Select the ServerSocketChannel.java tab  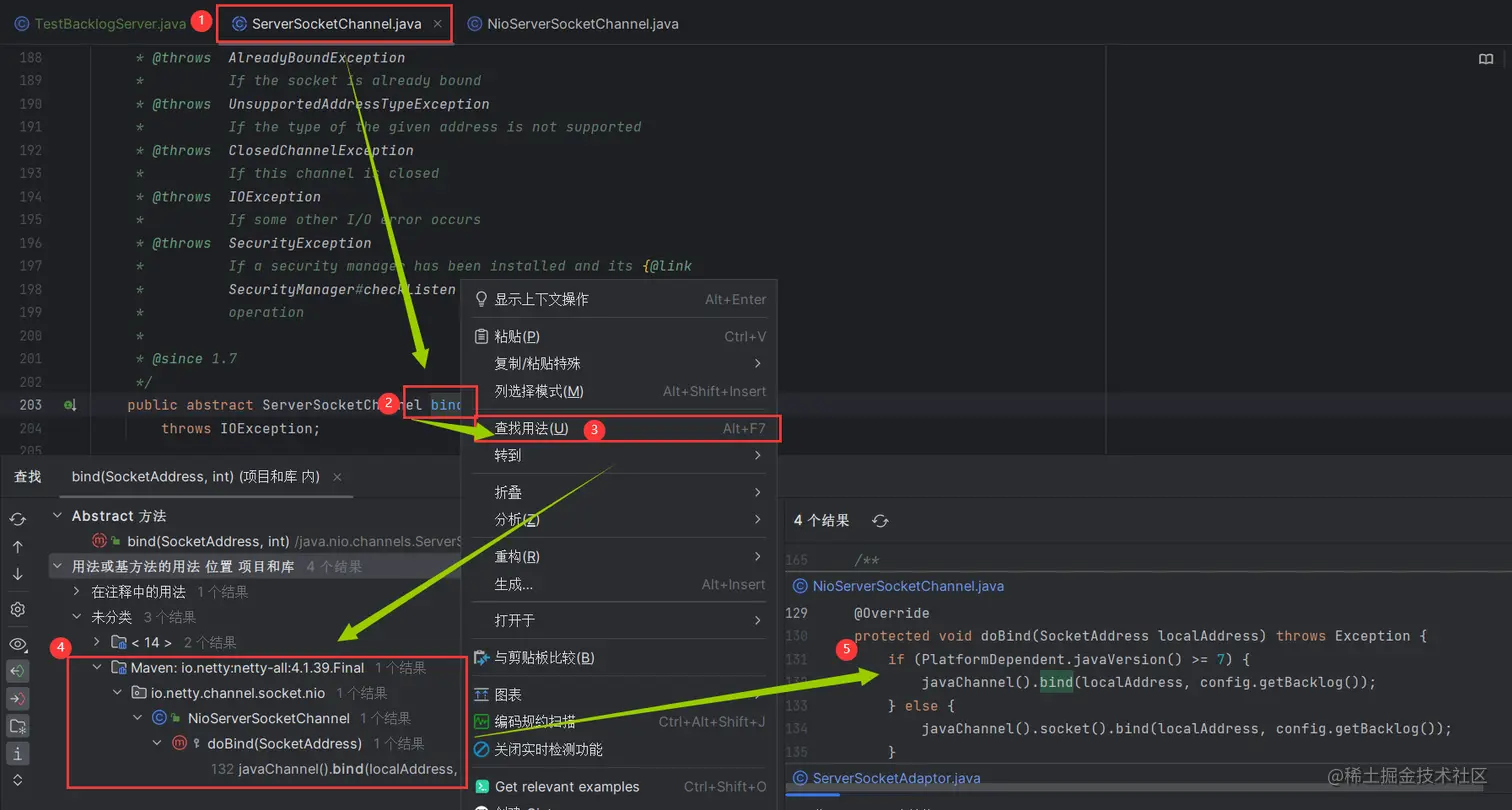pyautogui.click(x=336, y=23)
